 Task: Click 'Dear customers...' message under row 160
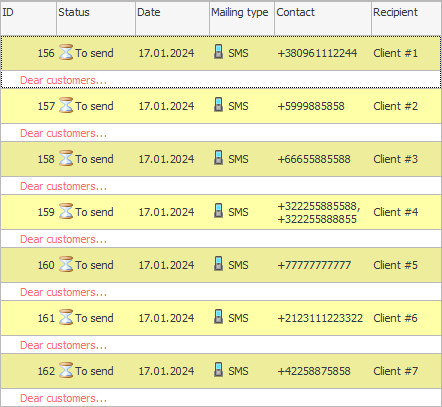pos(63,292)
